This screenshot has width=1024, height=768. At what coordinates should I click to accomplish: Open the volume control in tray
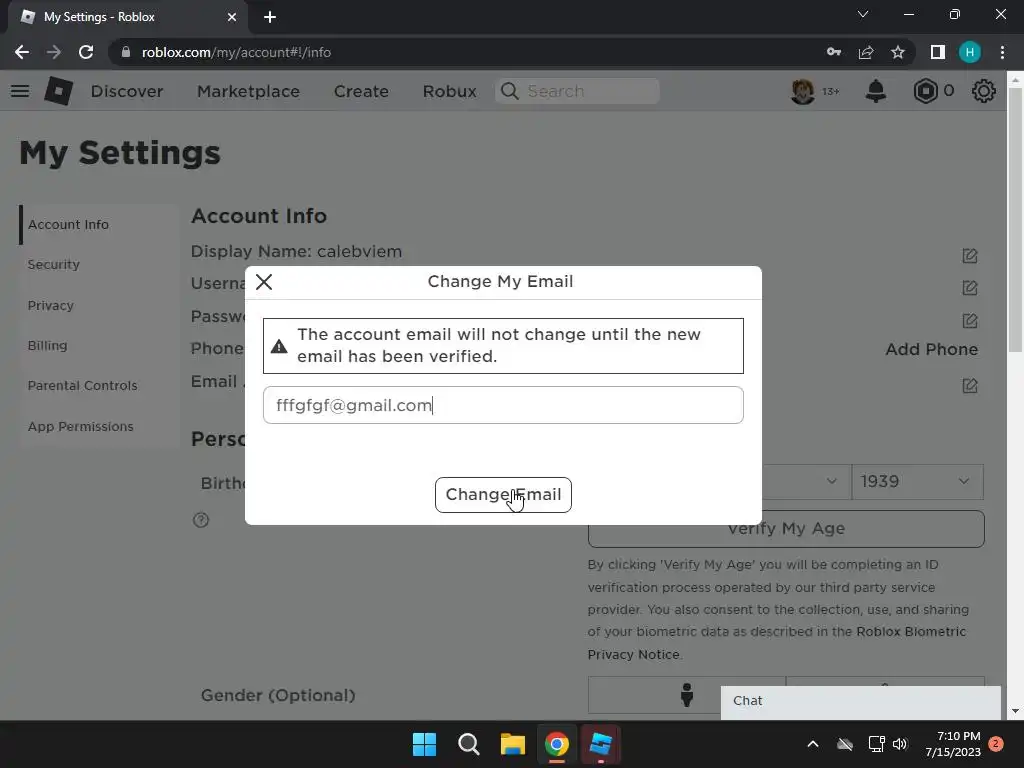point(900,744)
